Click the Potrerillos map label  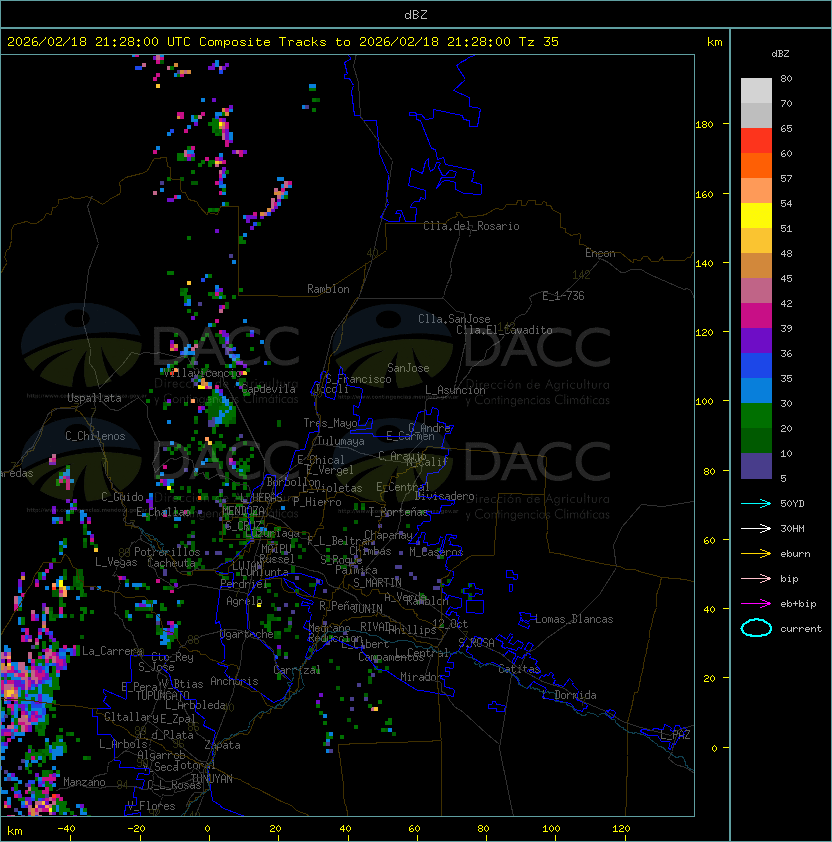(x=167, y=552)
